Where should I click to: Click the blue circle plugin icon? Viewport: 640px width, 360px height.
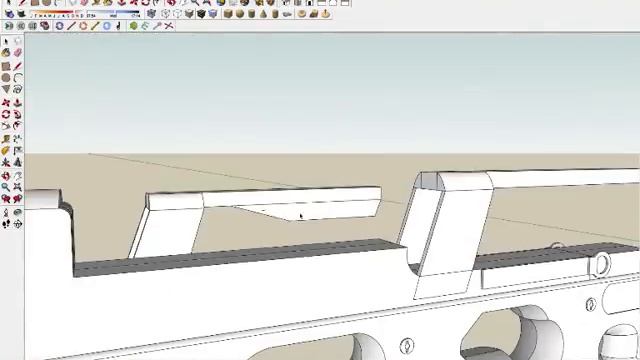[x=107, y=26]
